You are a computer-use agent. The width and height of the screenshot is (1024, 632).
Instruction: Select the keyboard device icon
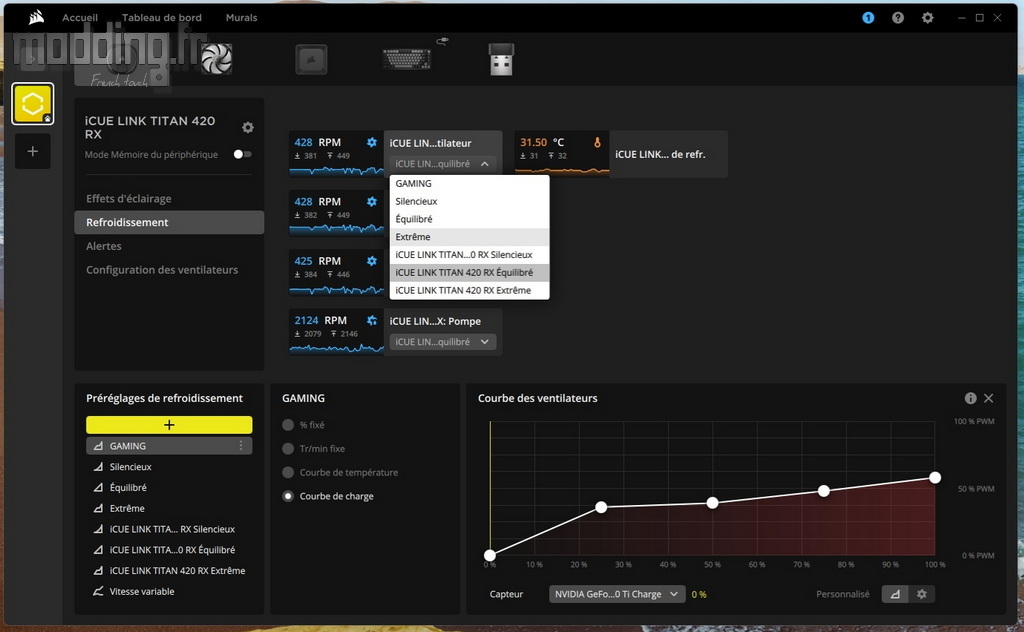(x=408, y=59)
